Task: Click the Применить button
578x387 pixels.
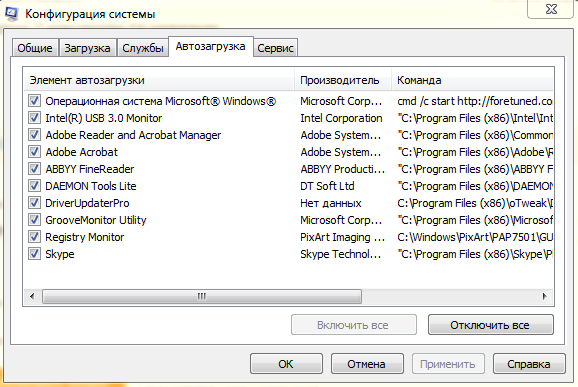Action: (448, 364)
